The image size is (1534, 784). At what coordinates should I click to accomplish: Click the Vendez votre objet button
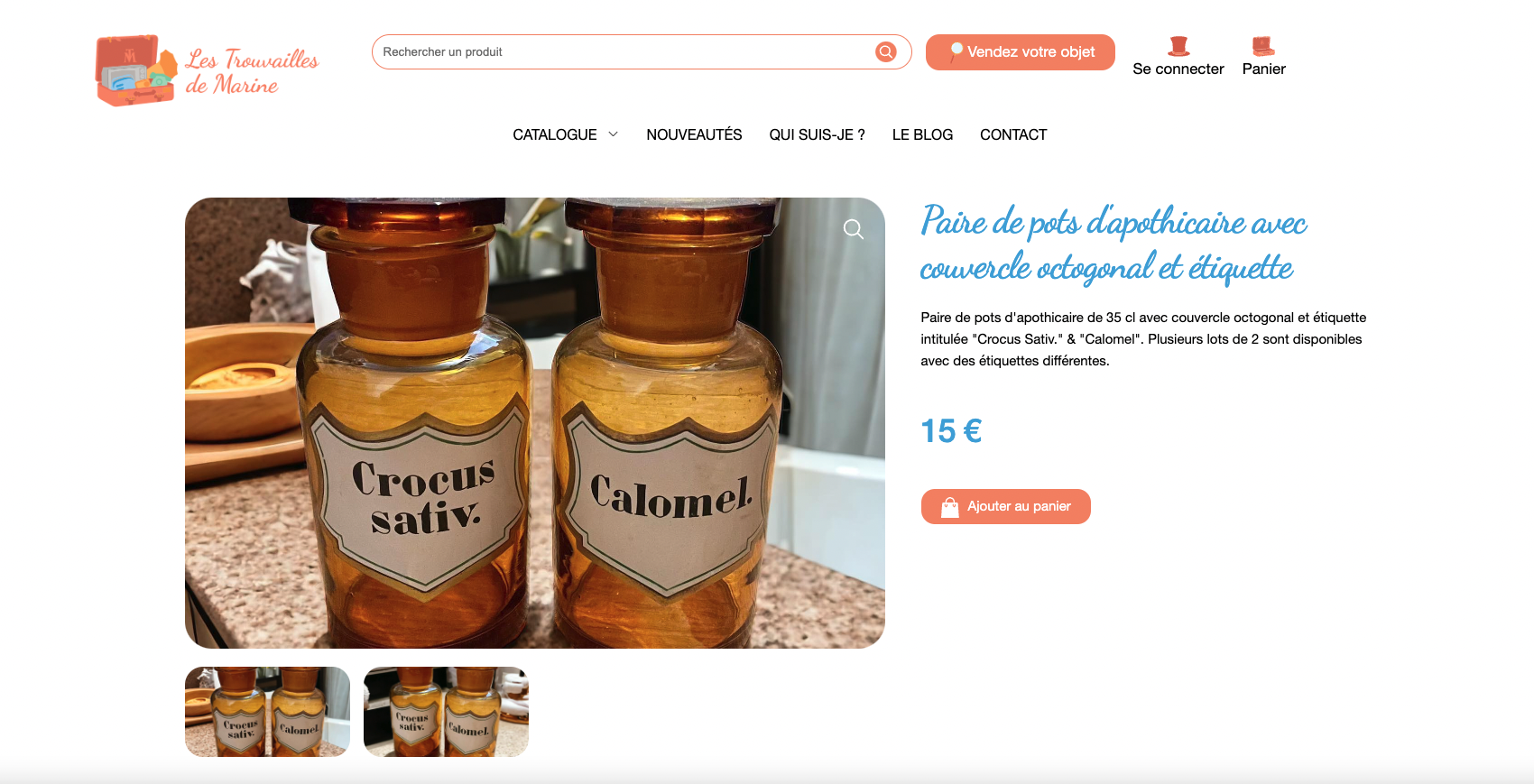[x=1021, y=52]
